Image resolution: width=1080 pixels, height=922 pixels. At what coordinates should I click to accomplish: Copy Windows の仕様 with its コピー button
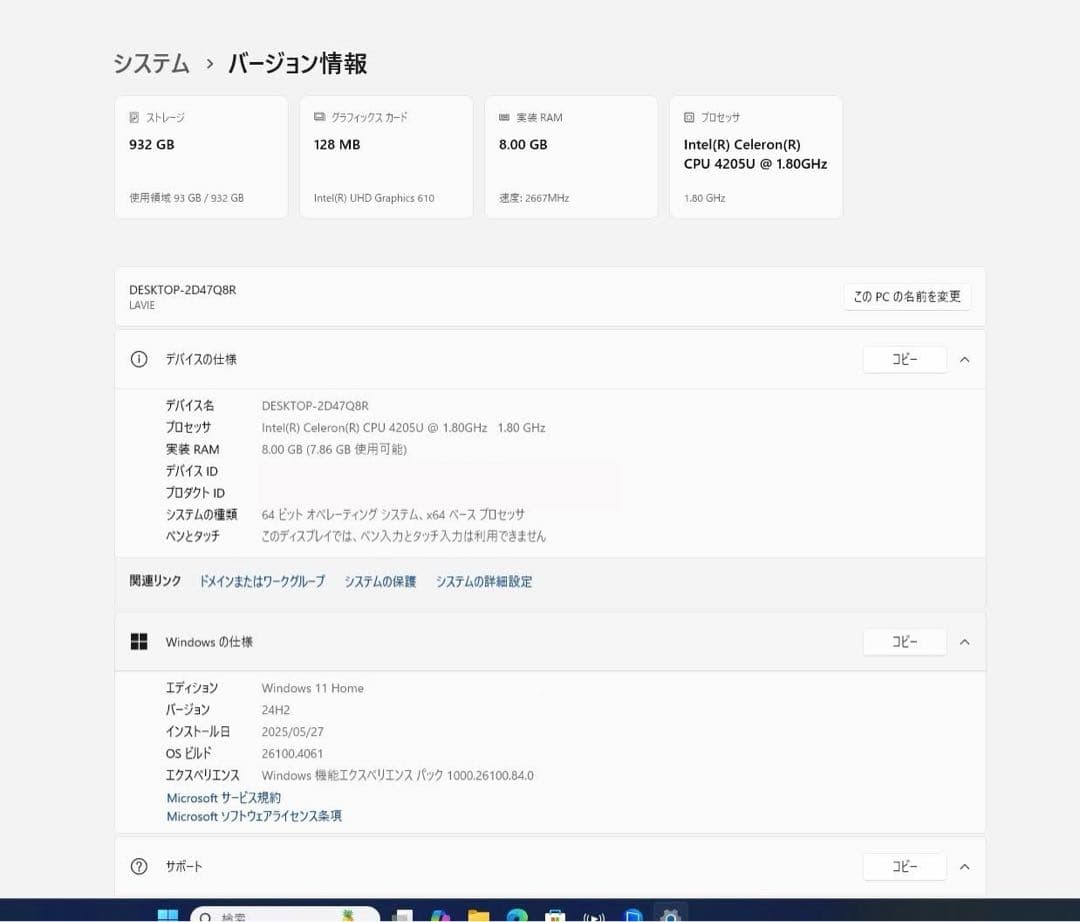coord(904,642)
